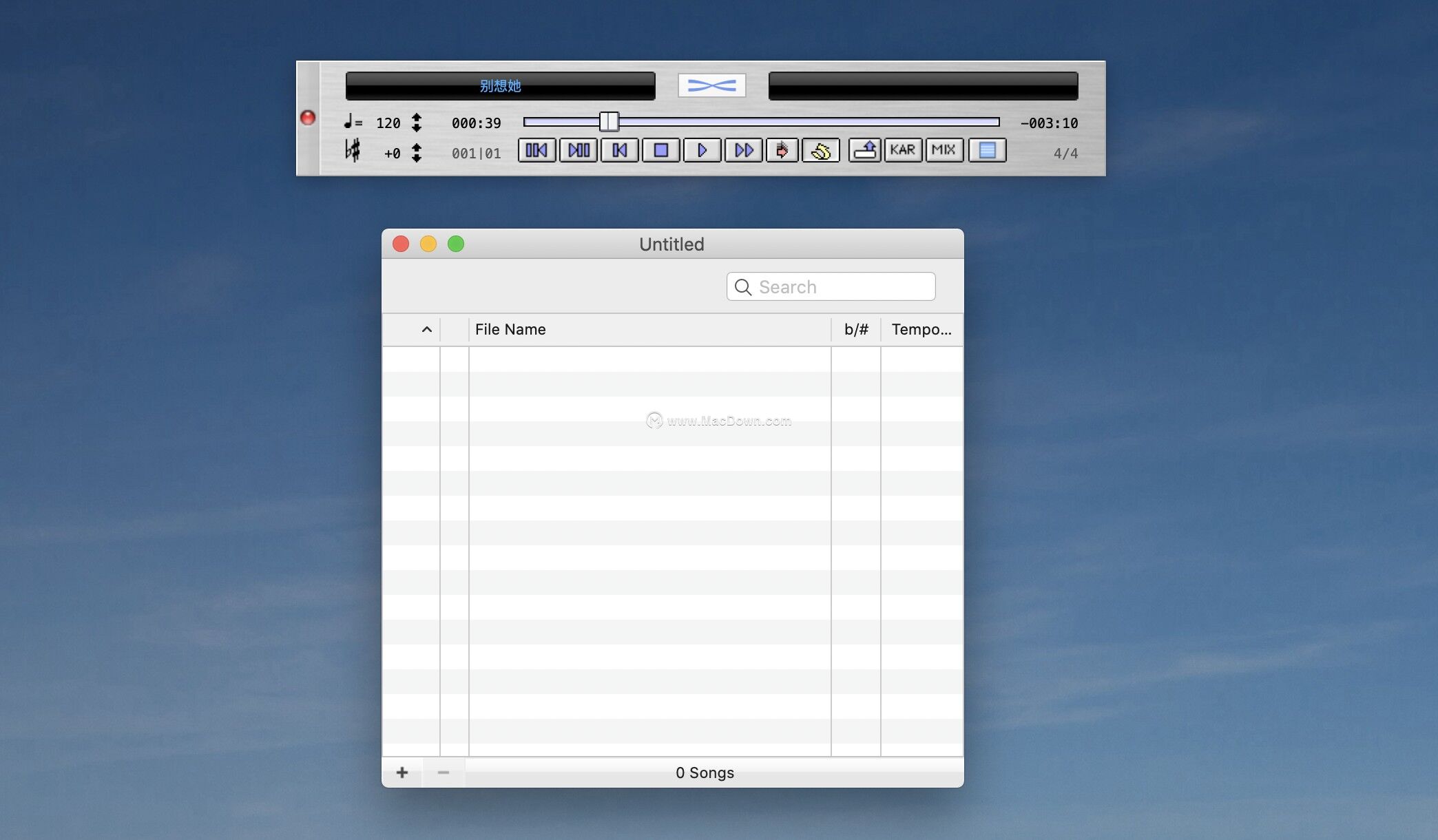Adjust transpose with the +0 stepper
Image resolution: width=1438 pixels, height=840 pixels.
coord(417,153)
